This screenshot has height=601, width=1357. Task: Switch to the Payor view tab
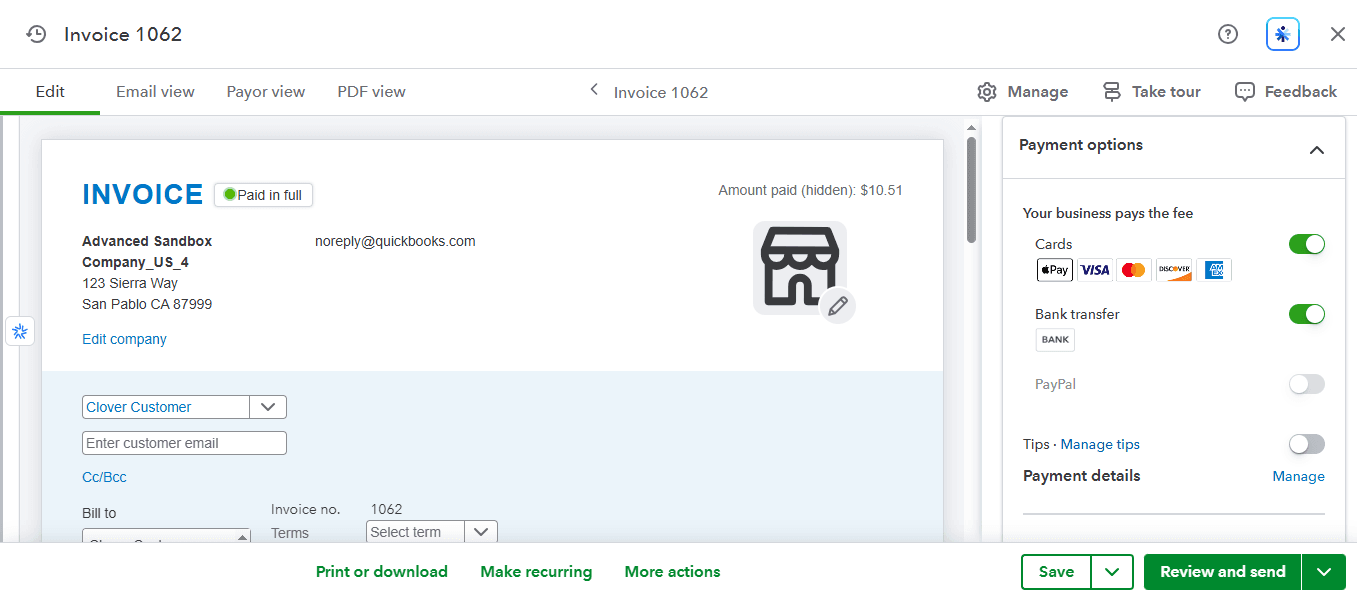click(x=266, y=91)
